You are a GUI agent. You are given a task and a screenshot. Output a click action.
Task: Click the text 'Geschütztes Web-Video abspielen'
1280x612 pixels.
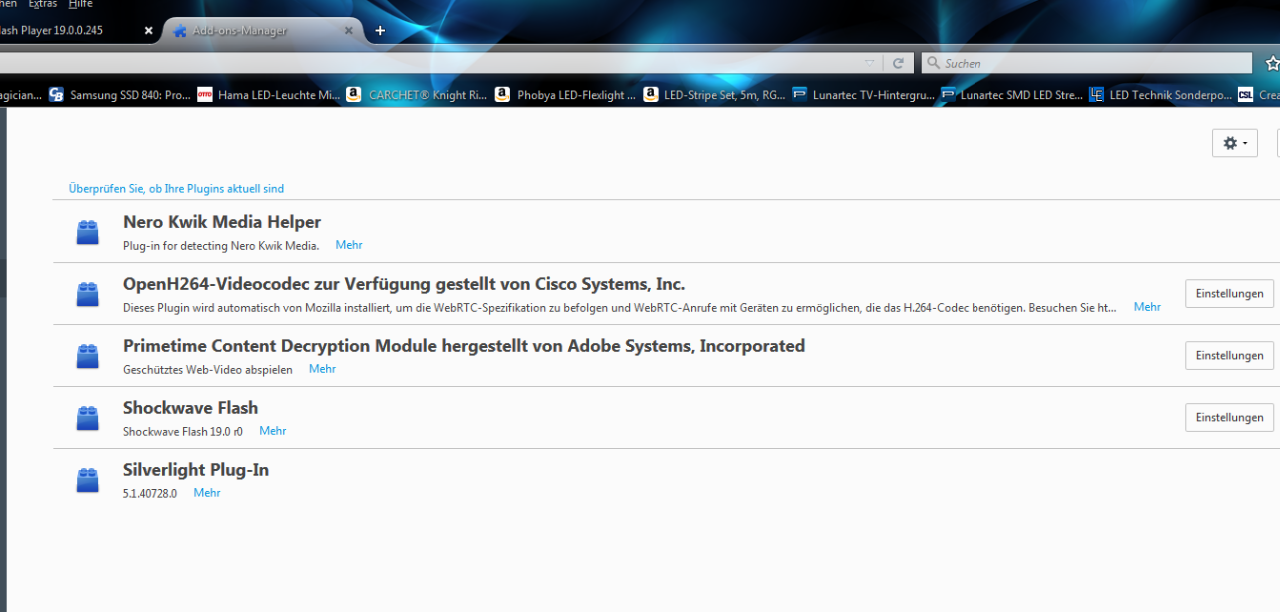208,369
